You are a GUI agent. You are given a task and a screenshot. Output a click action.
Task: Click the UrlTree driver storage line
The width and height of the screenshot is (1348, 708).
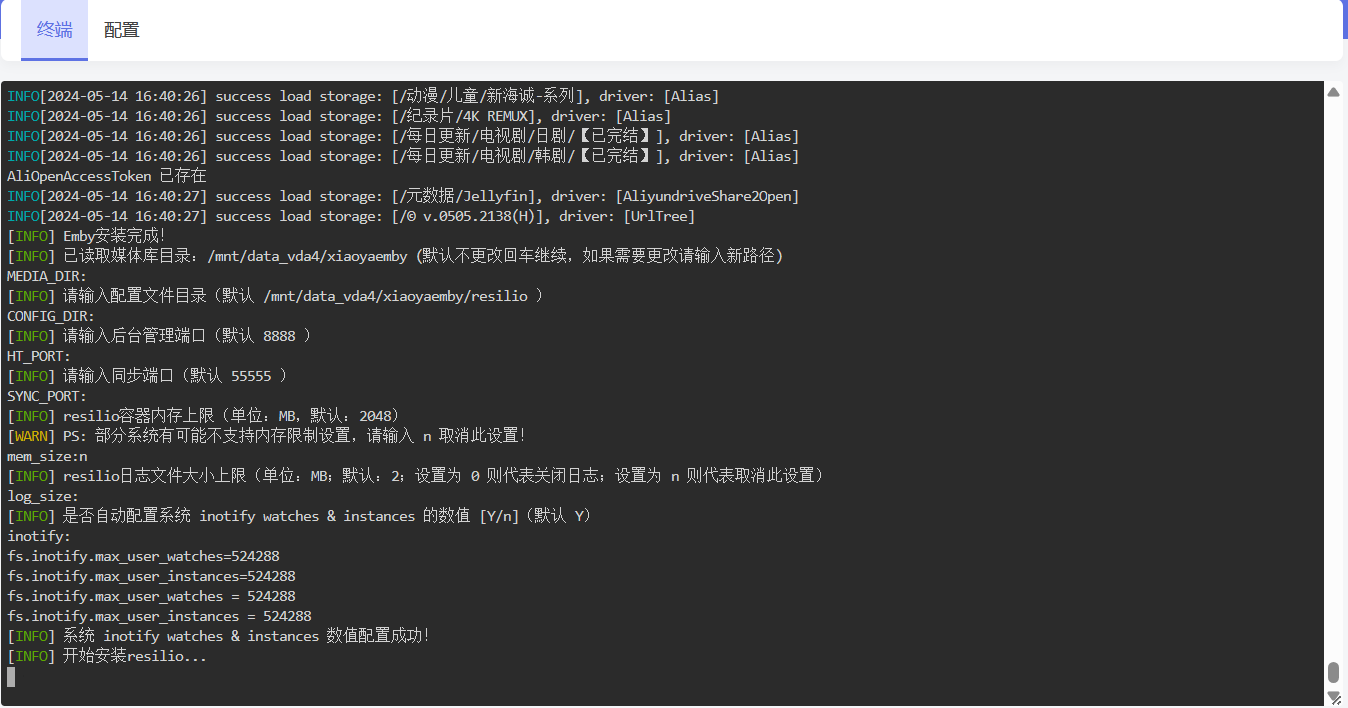pyautogui.click(x=351, y=217)
